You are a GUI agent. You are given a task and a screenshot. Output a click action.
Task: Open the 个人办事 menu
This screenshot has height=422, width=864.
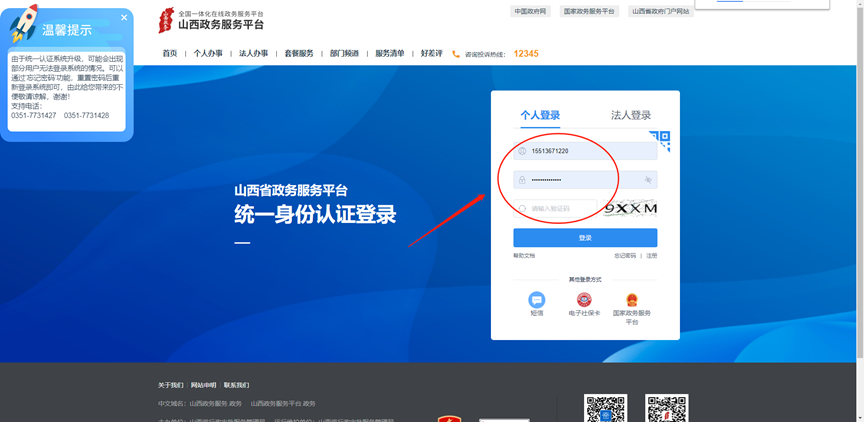click(x=208, y=53)
